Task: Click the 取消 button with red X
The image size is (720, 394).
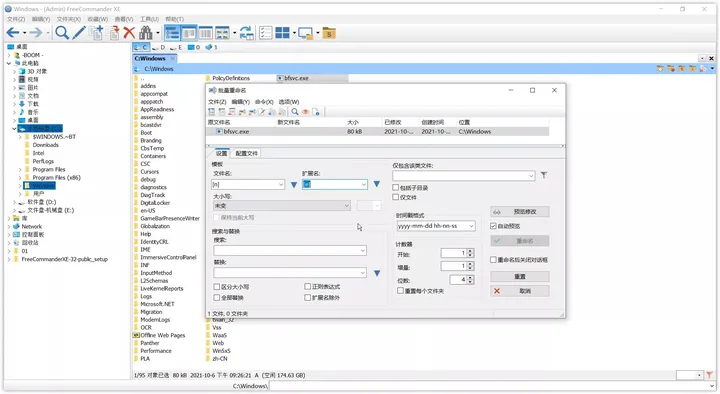Action: click(519, 291)
